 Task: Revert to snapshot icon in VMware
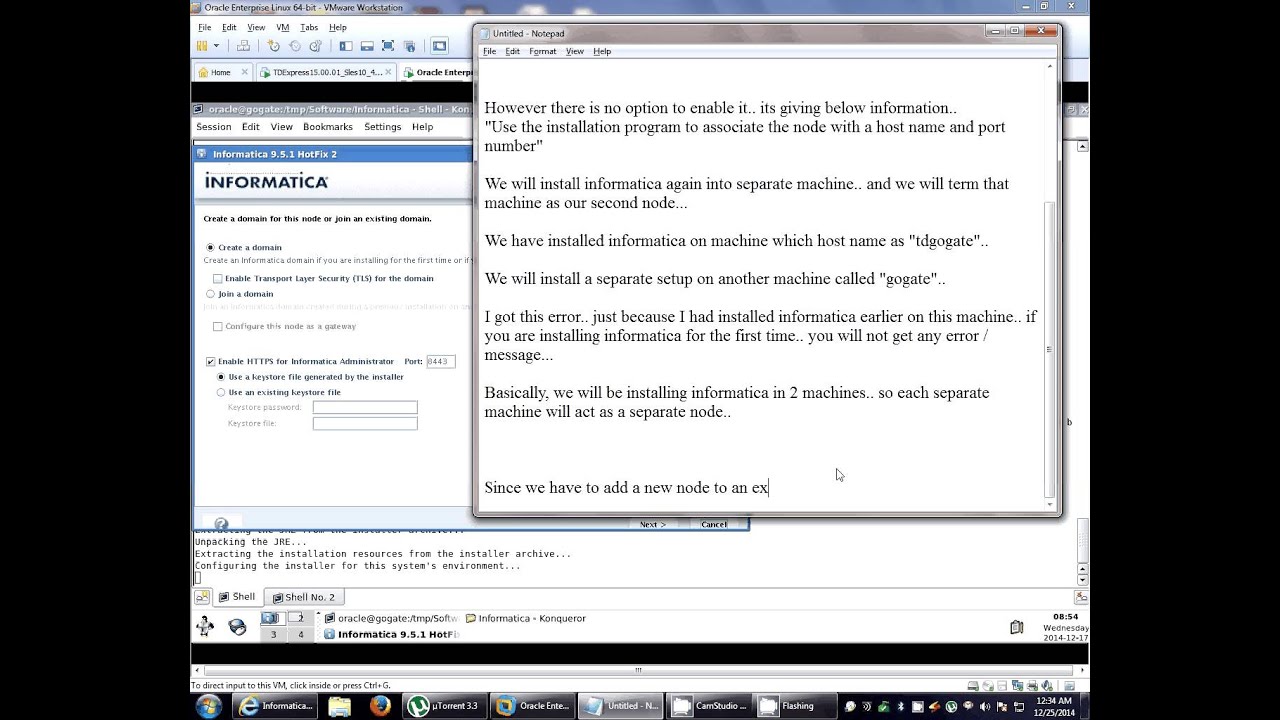coord(294,46)
